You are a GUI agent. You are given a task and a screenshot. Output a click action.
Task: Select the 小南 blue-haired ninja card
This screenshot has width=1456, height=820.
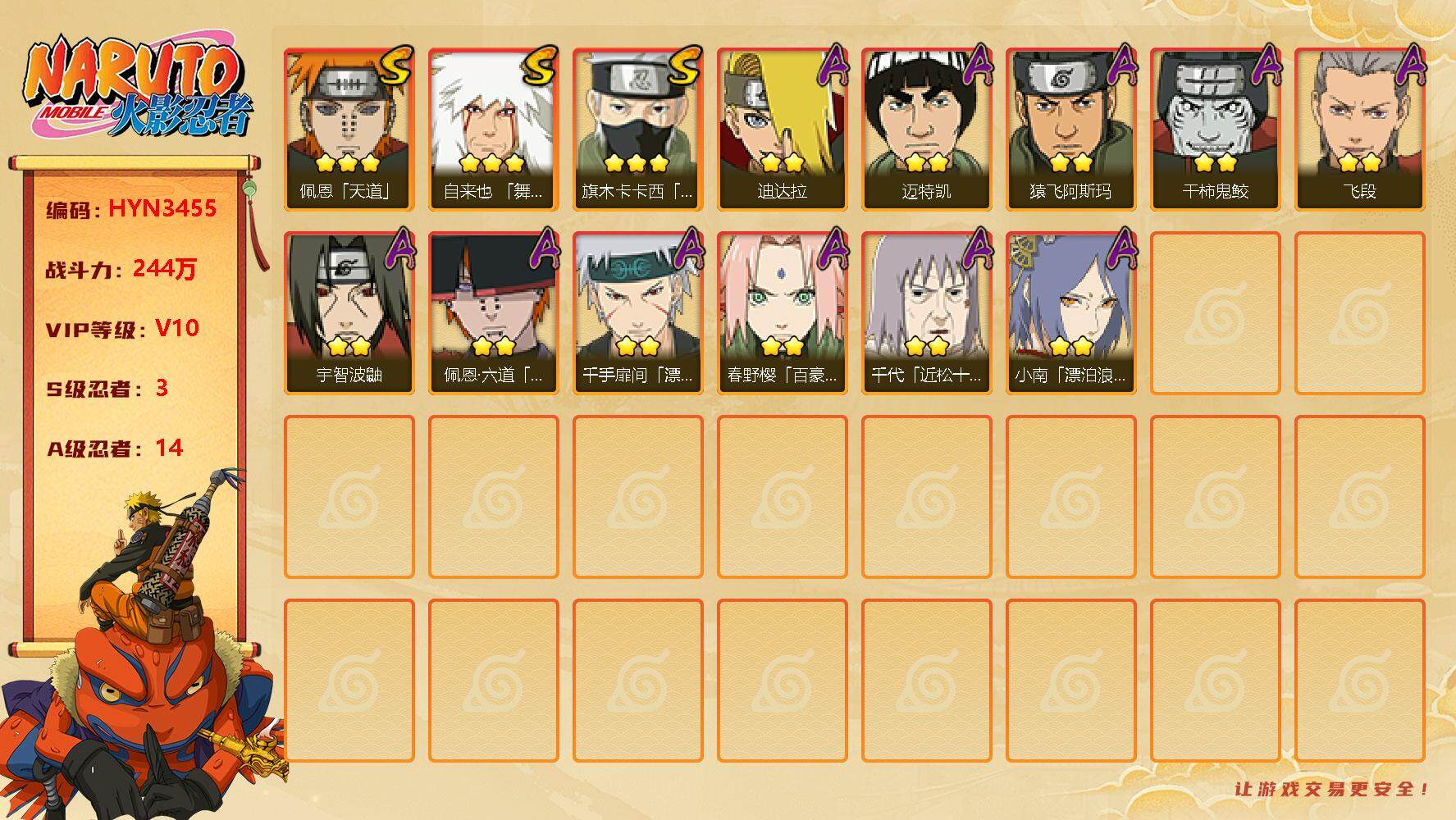[1070, 313]
